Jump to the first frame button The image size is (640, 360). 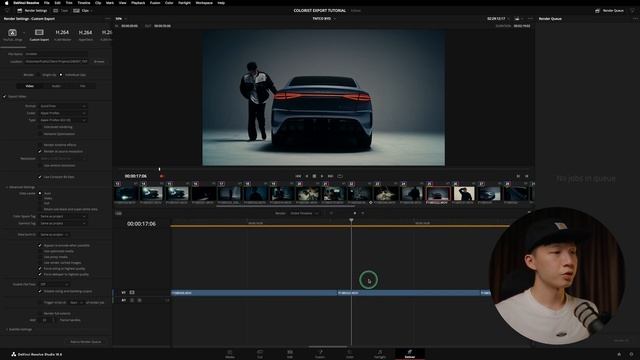pyautogui.click(x=298, y=176)
